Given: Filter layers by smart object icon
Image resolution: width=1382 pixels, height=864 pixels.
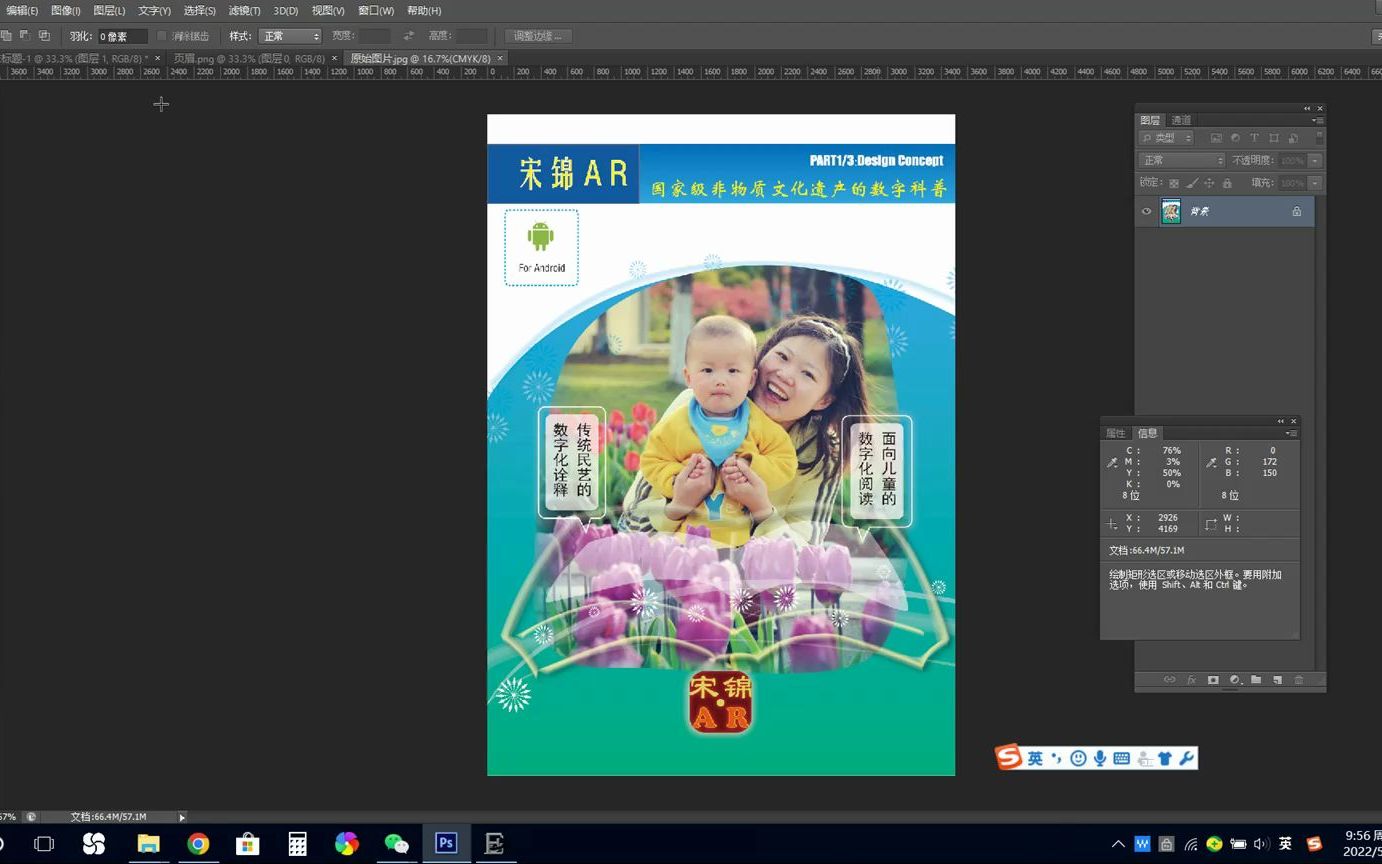Looking at the screenshot, I should click(x=1293, y=138).
